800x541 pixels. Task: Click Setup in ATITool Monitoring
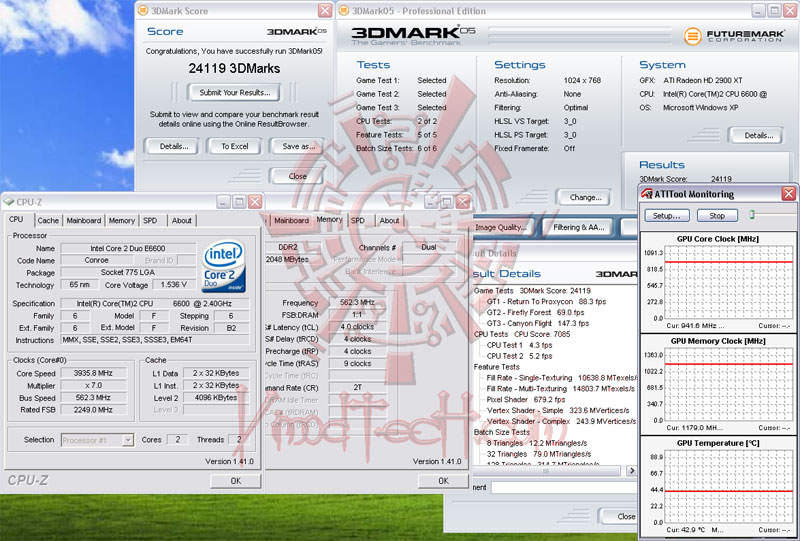point(666,215)
